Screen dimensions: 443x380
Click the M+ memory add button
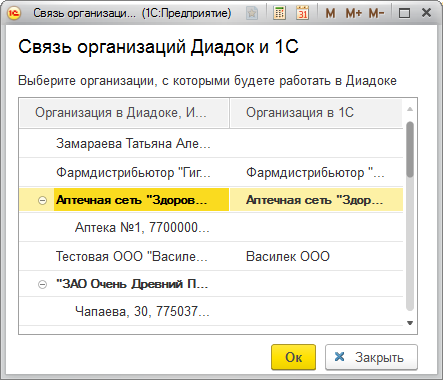pos(353,13)
